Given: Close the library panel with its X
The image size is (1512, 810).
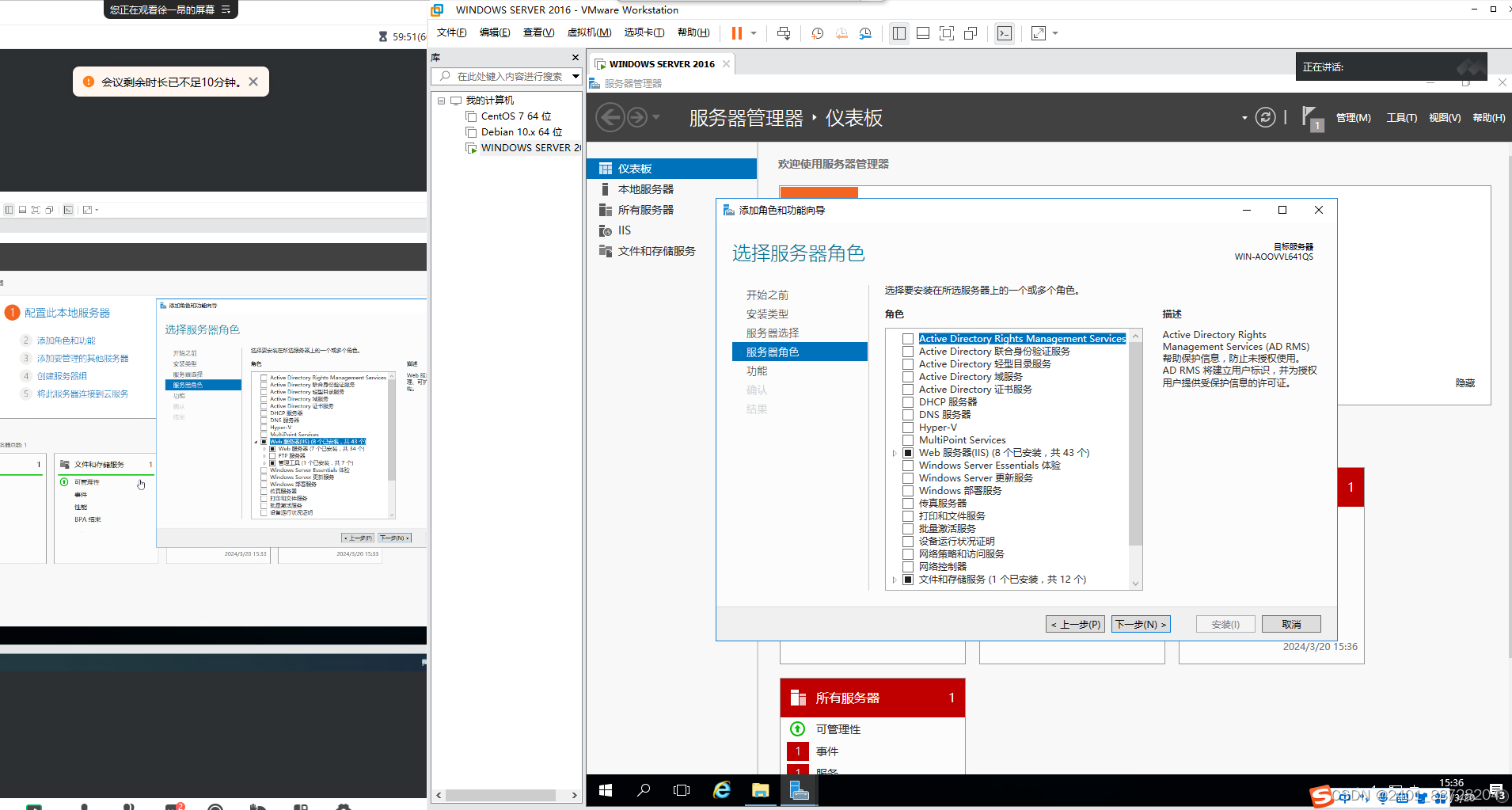Looking at the screenshot, I should [576, 58].
